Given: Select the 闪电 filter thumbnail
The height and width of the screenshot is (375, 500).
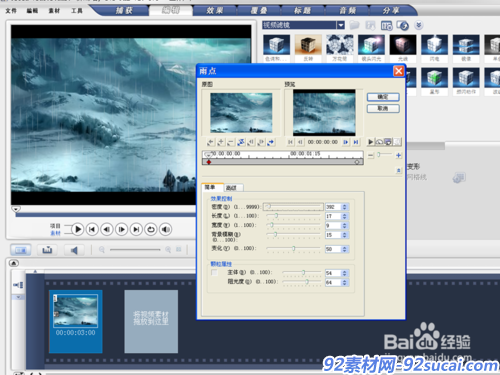Looking at the screenshot, I should tap(434, 44).
